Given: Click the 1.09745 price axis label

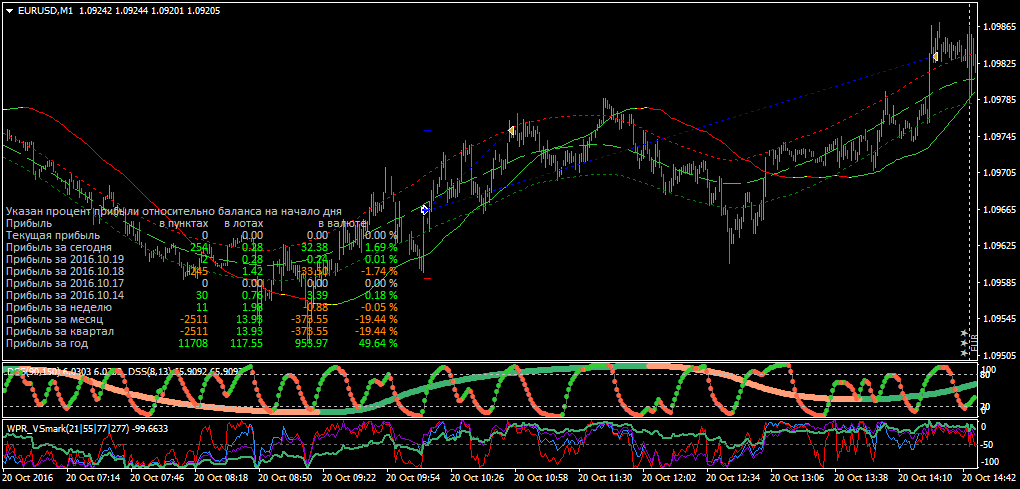Looking at the screenshot, I should 999,137.
